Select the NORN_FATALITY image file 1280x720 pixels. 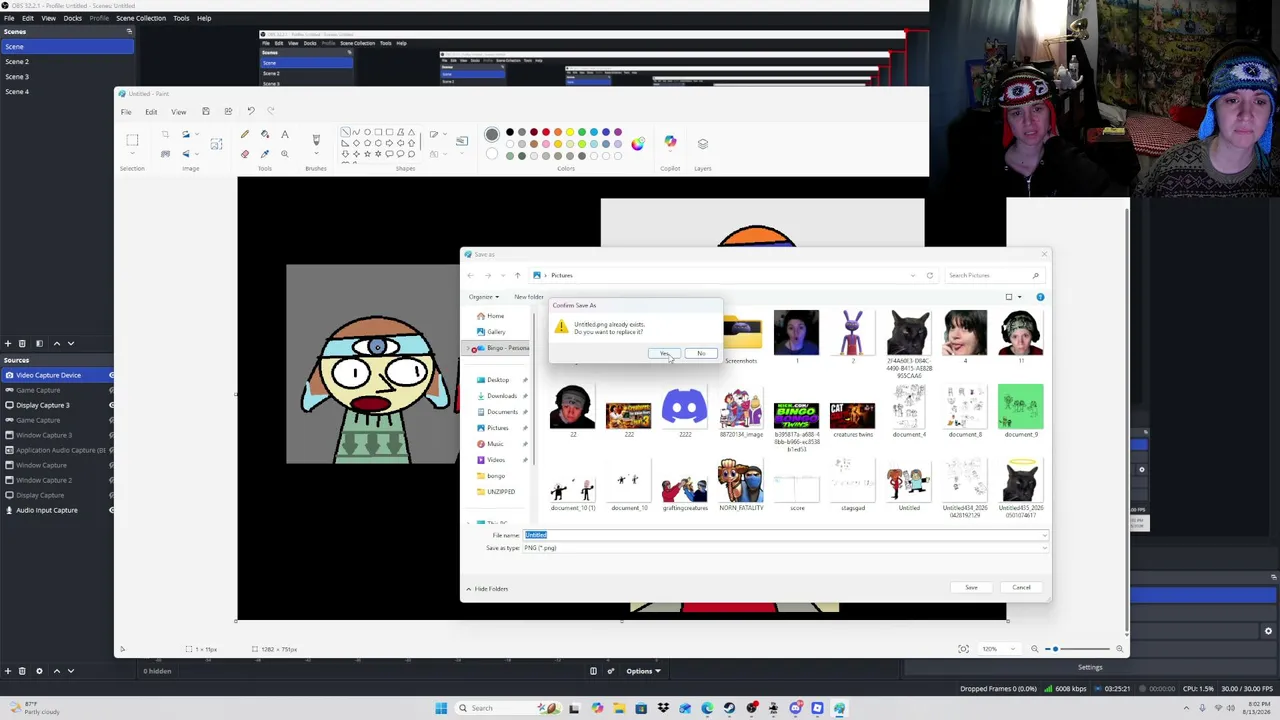pyautogui.click(x=741, y=486)
